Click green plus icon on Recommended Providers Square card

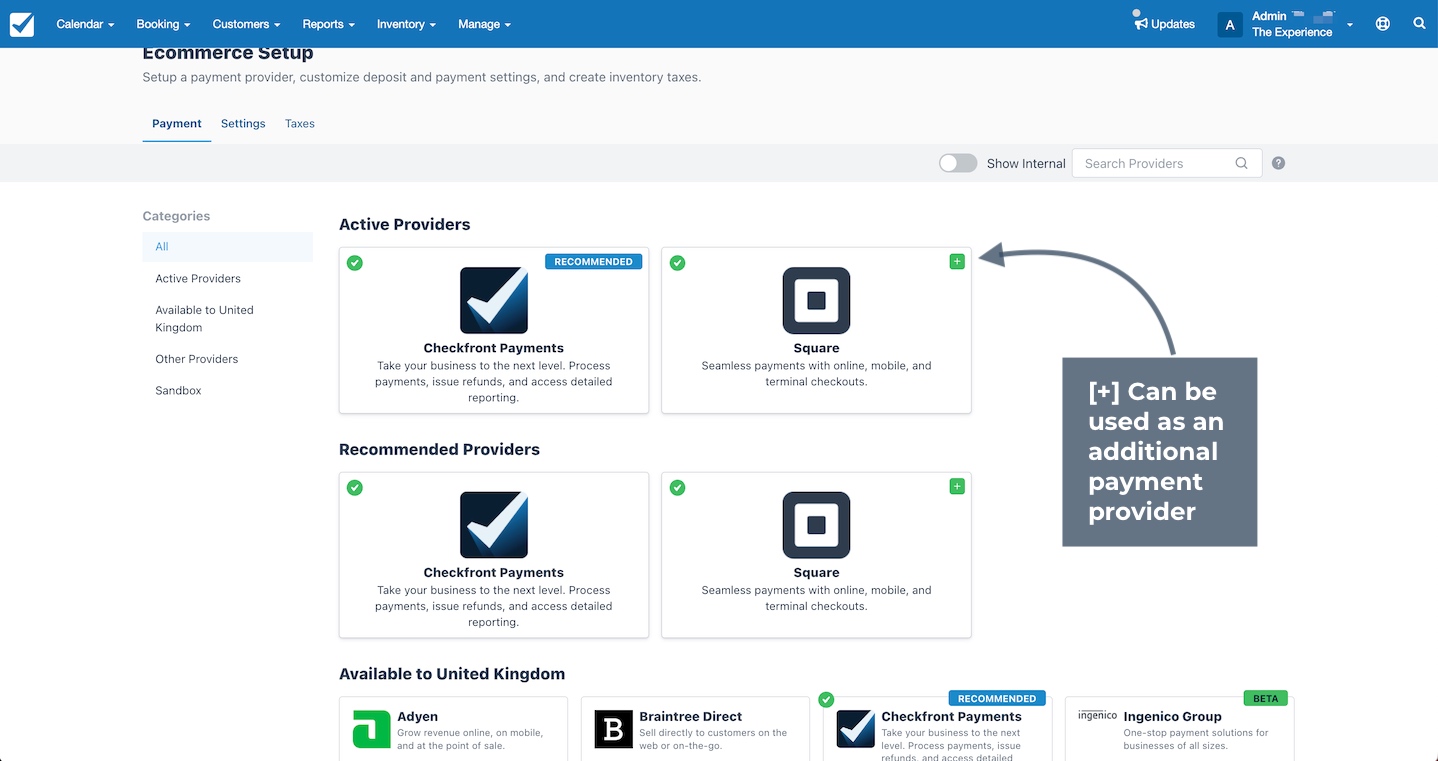(x=957, y=487)
